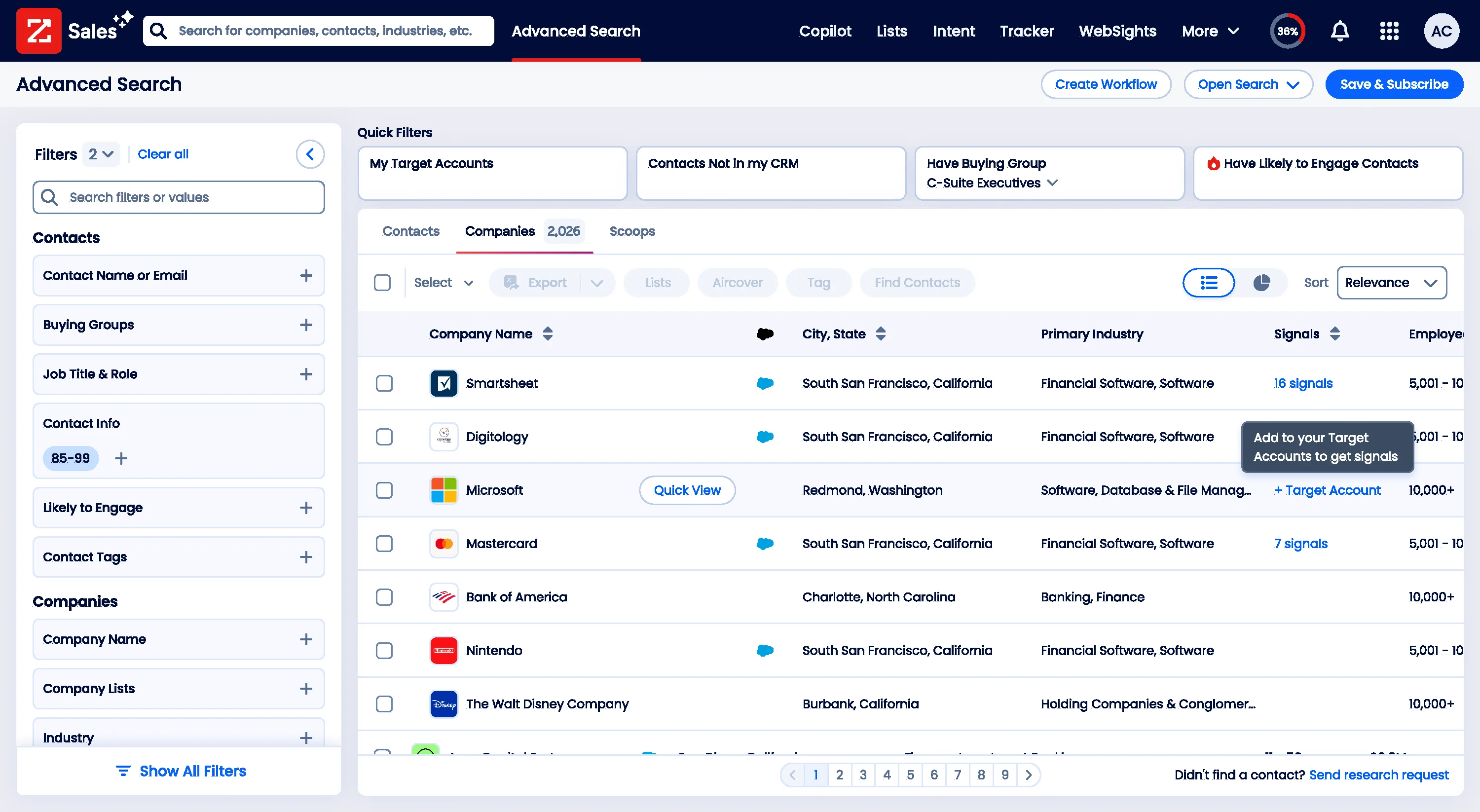Open the apps grid icon
1480x812 pixels.
(x=1389, y=31)
